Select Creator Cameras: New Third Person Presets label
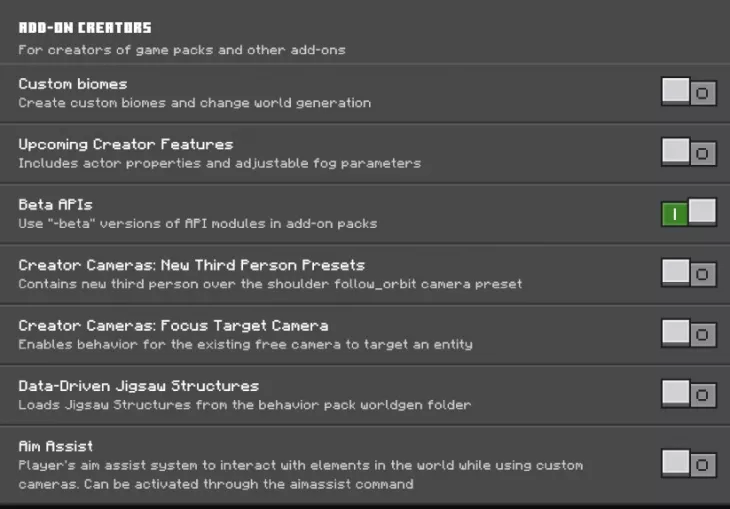This screenshot has height=509, width=730. coord(191,265)
